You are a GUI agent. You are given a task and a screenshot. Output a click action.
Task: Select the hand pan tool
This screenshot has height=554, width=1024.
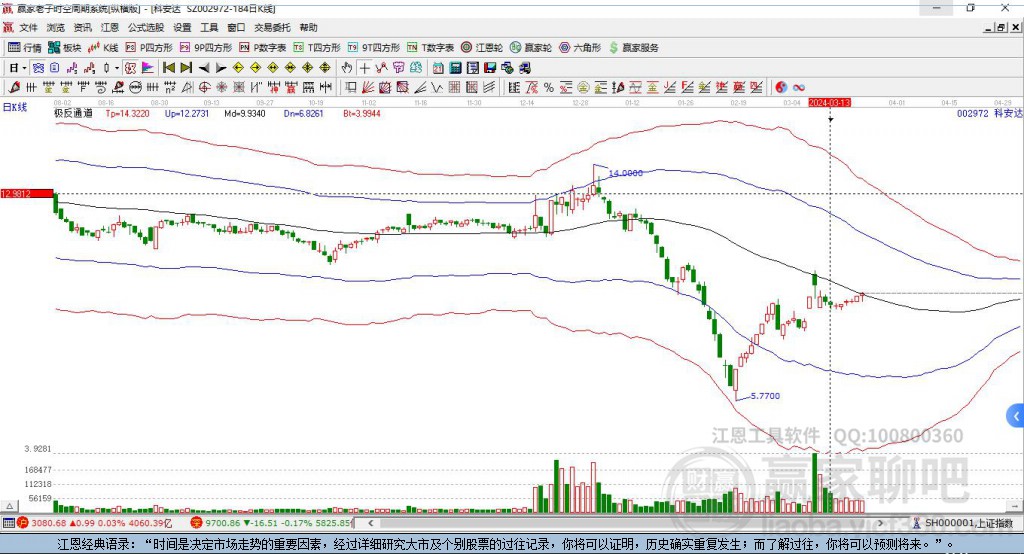pyautogui.click(x=347, y=68)
